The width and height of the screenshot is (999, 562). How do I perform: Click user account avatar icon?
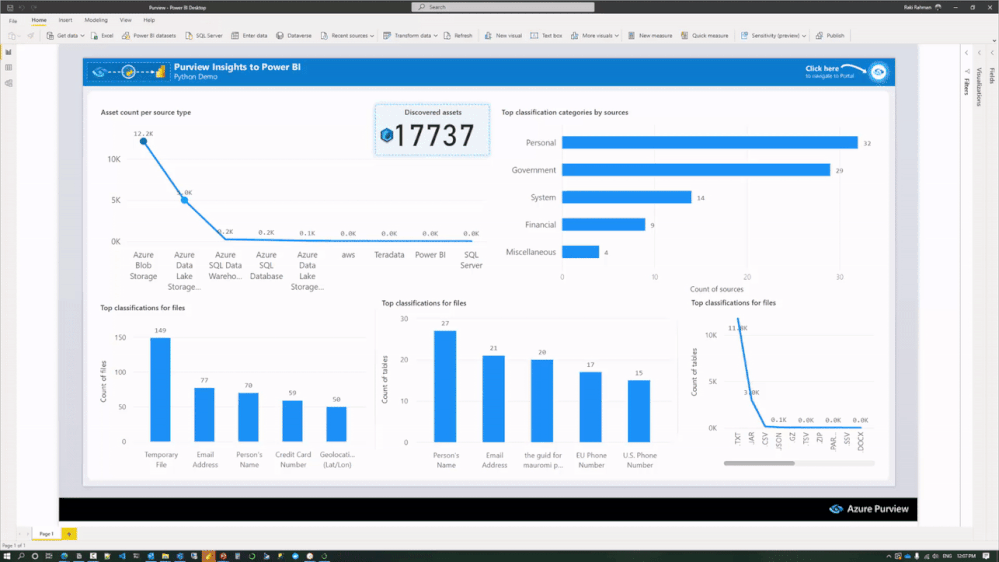click(938, 7)
